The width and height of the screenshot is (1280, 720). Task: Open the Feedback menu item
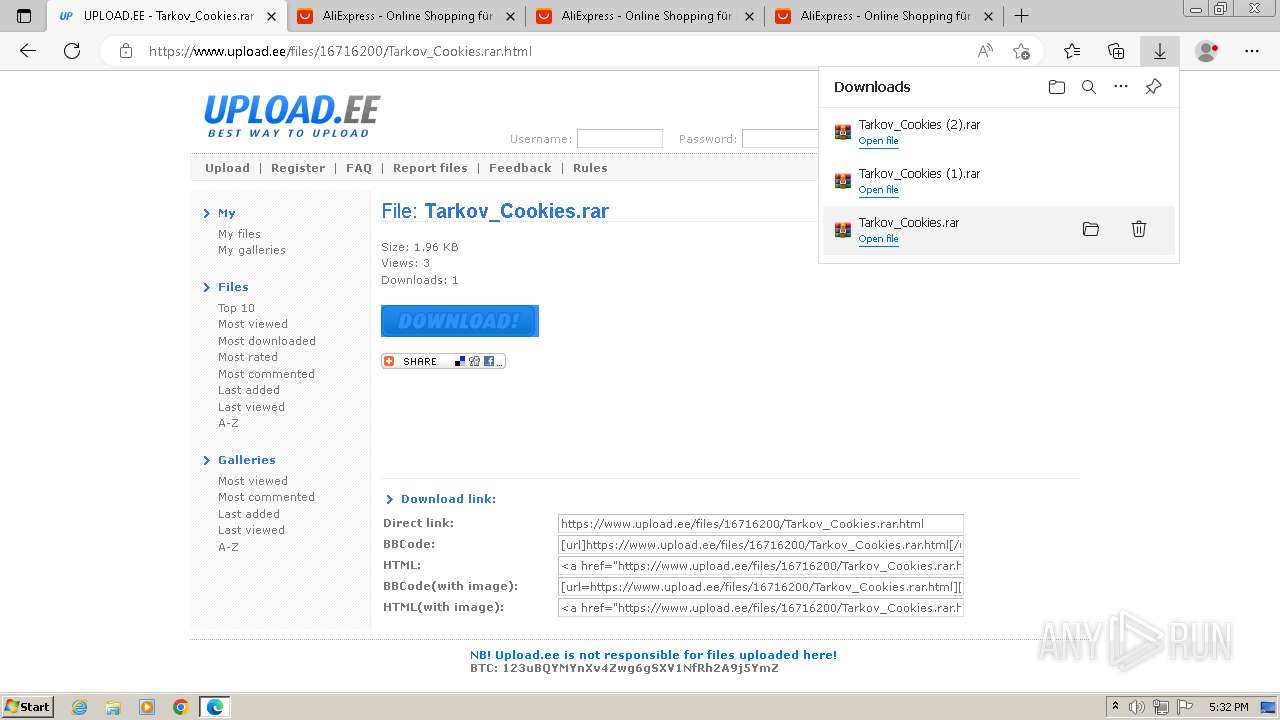520,168
